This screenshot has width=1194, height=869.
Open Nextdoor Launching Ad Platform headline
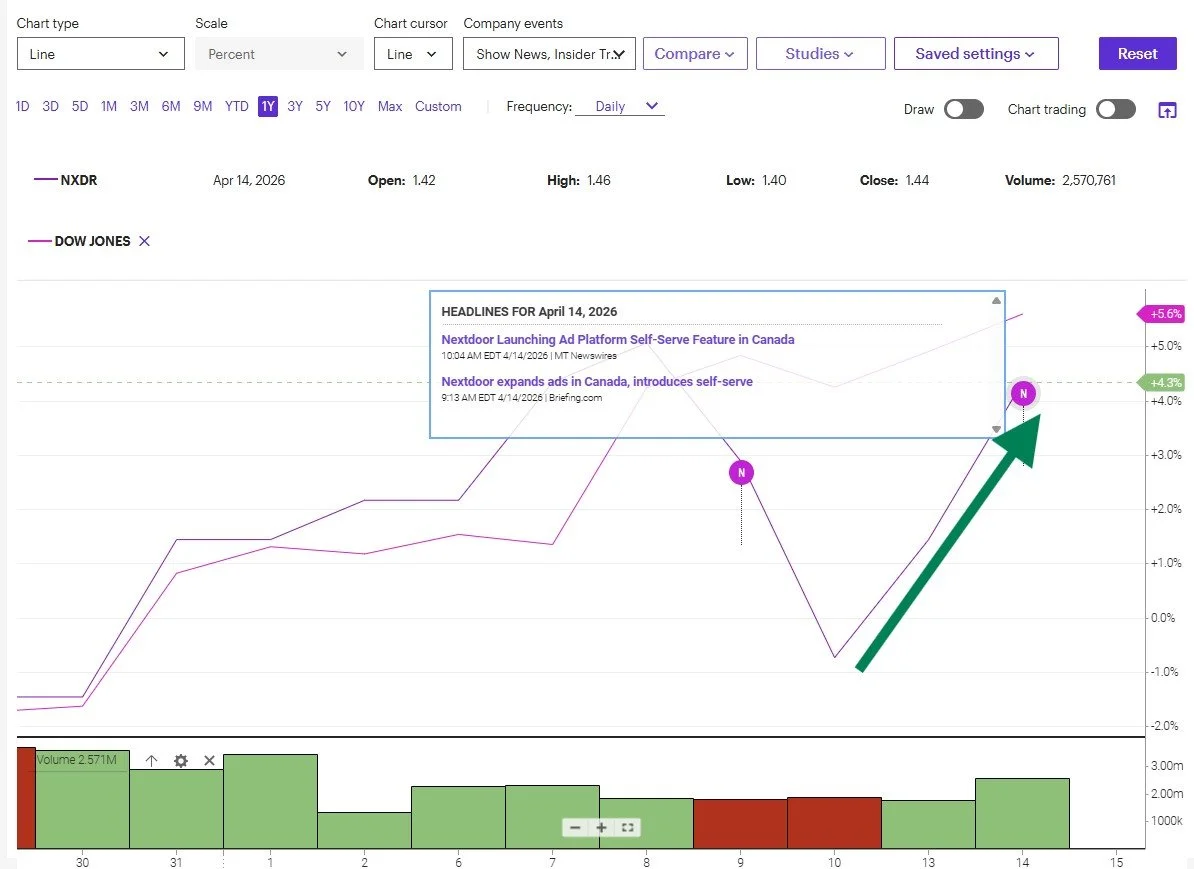(x=618, y=340)
